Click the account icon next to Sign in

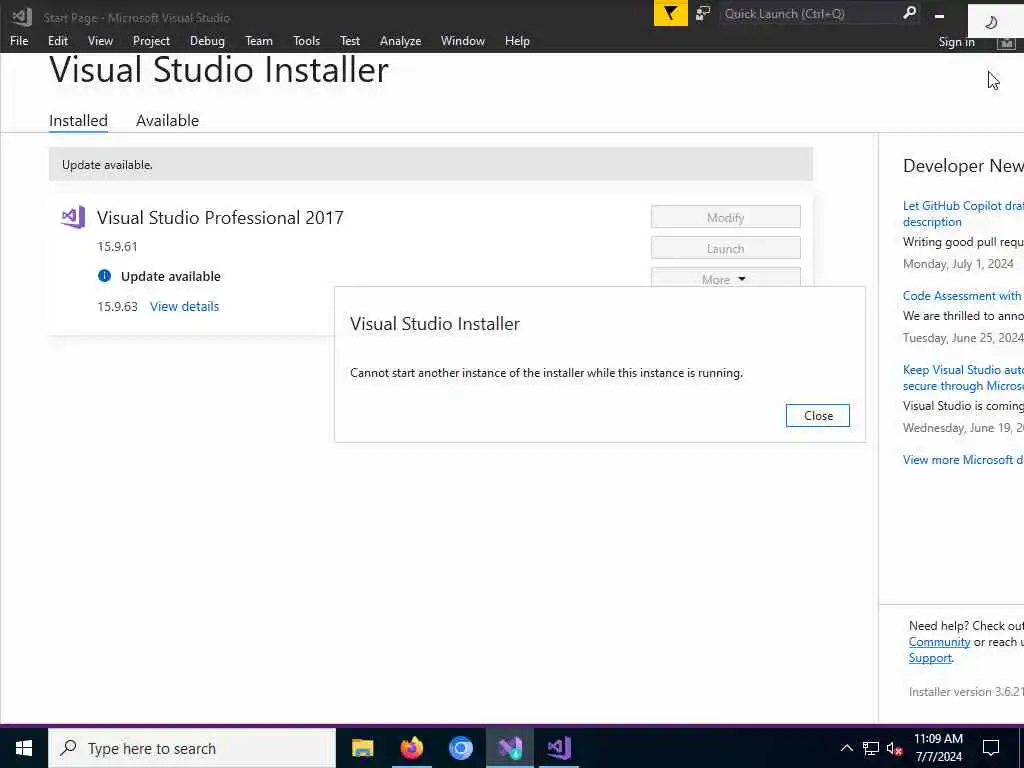(1006, 42)
